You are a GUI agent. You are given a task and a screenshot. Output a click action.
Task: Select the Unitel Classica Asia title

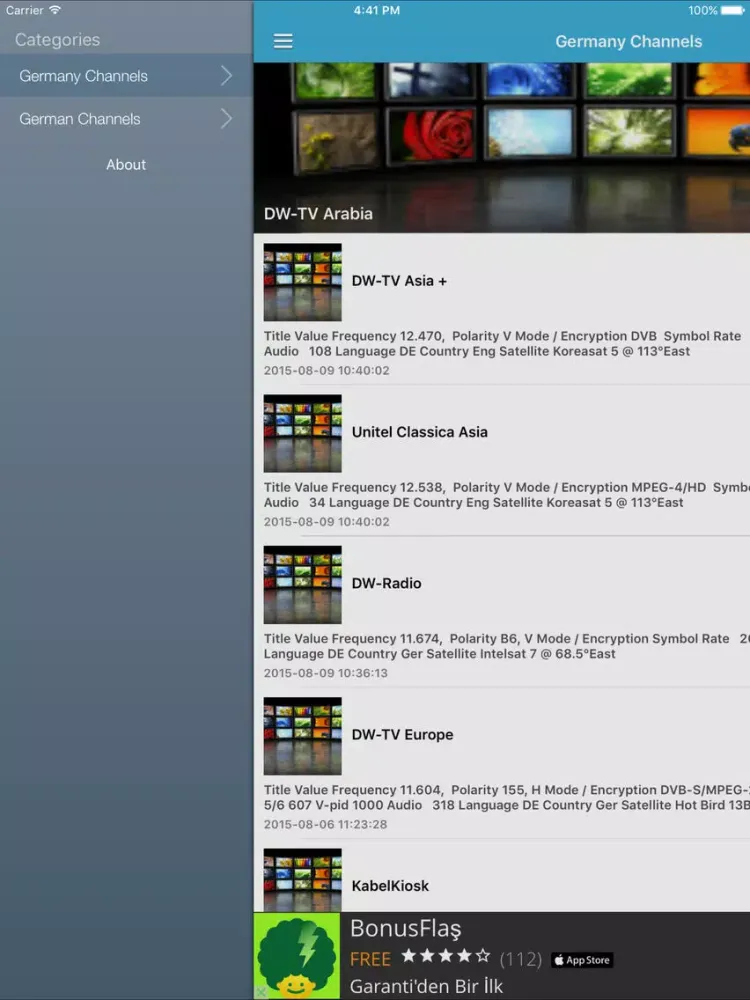click(420, 432)
